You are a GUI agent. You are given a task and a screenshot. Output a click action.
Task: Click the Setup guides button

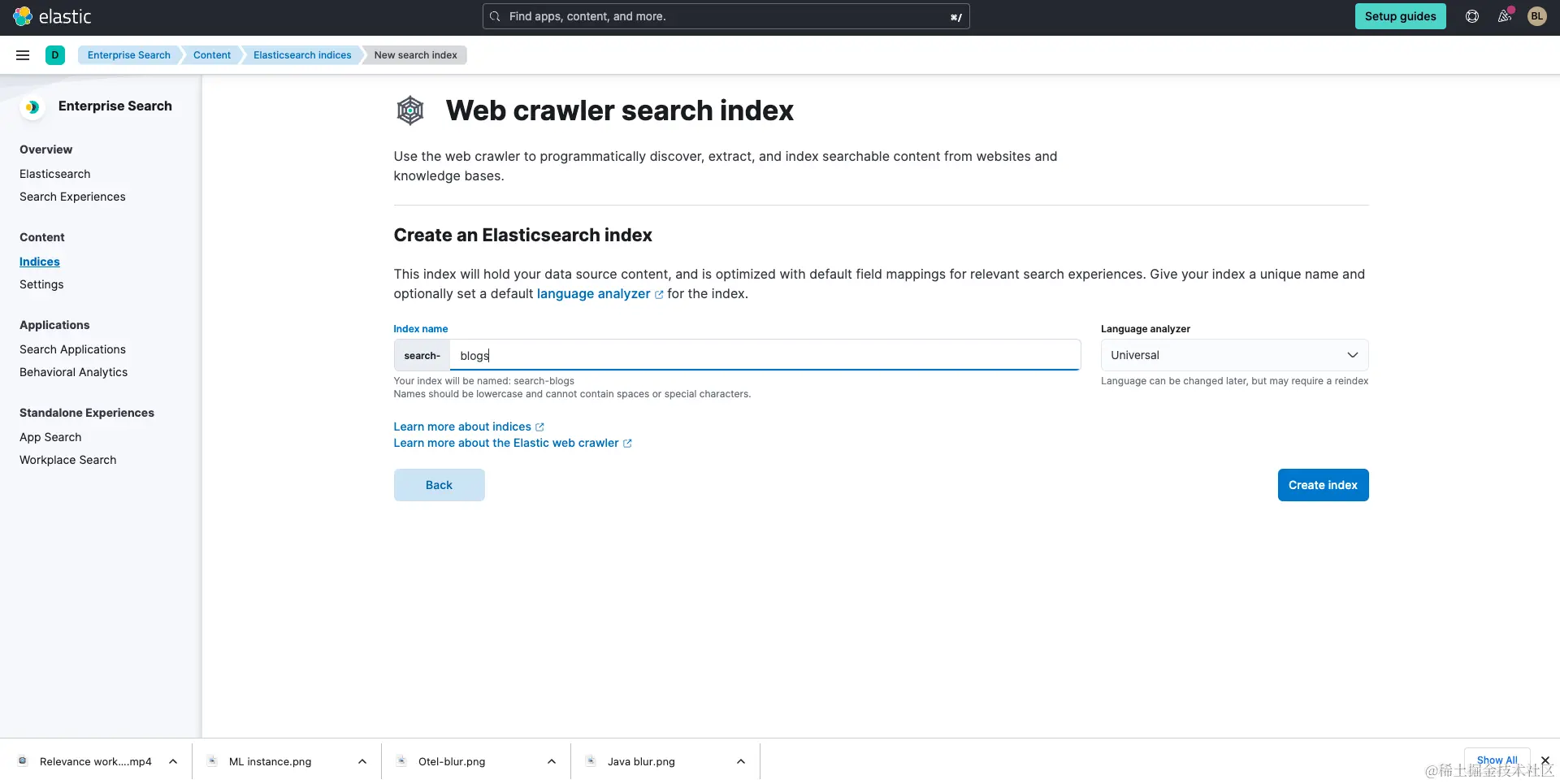click(x=1400, y=16)
